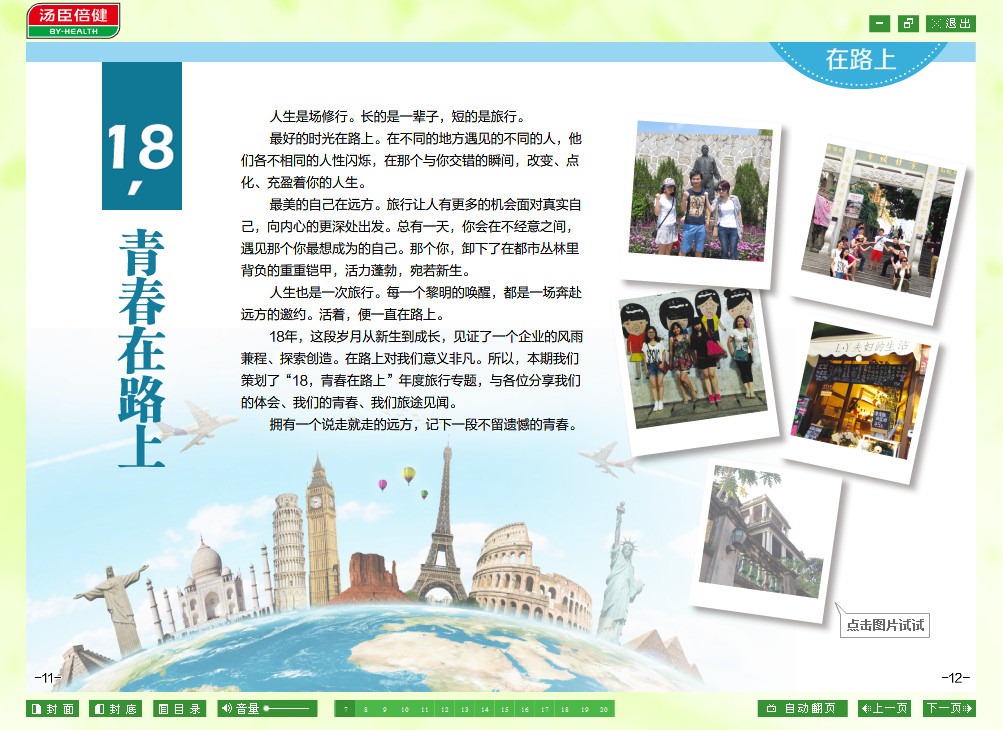This screenshot has height=730, width=1003.
Task: Adjust the volume (音量) slider
Action: 287,708
